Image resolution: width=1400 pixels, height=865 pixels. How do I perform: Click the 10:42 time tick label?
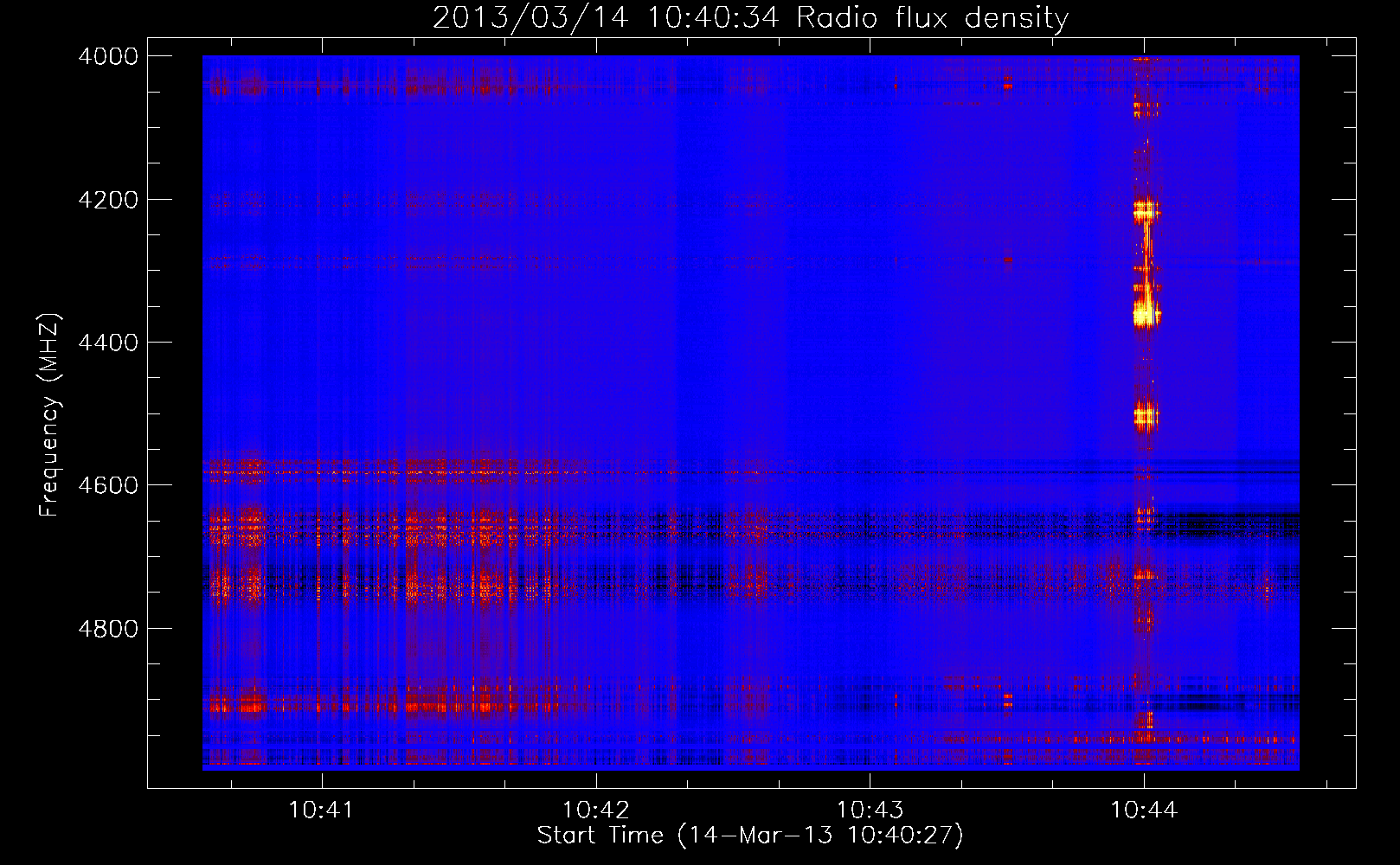coord(595,811)
